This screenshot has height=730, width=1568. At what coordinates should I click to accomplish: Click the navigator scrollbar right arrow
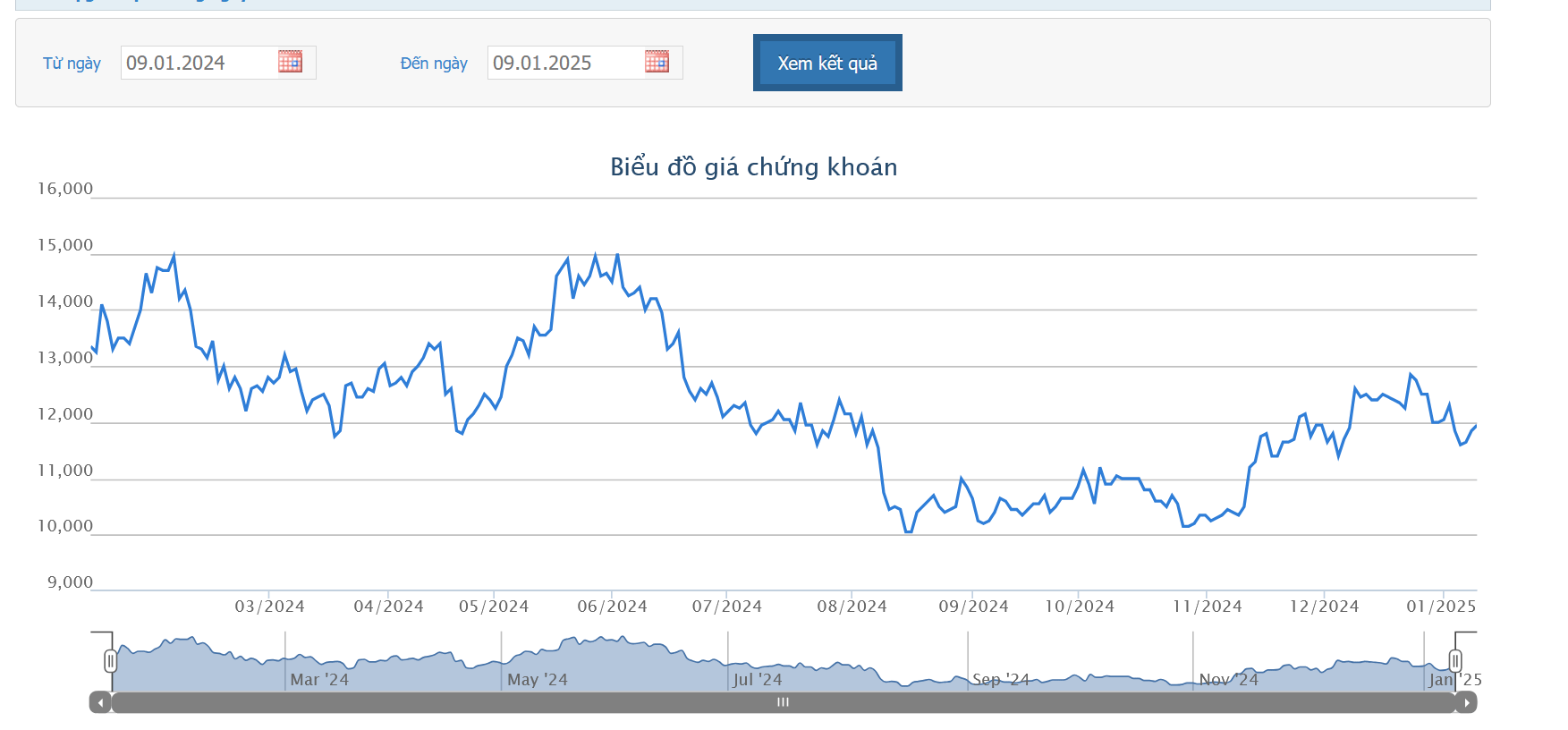pyautogui.click(x=1466, y=703)
